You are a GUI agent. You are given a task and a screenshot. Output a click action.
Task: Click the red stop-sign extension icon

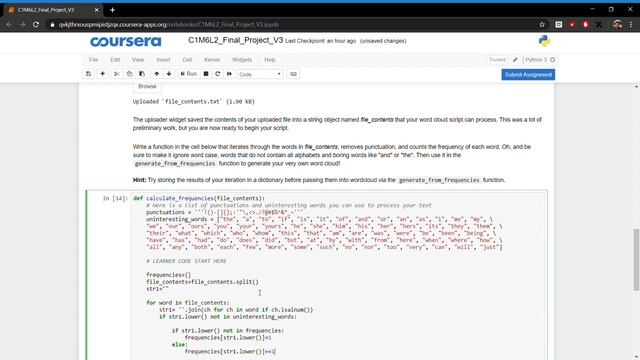585,24
